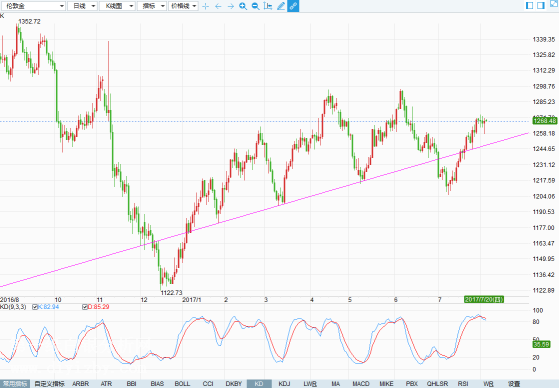Click the left arrow to shift chart back
Image resolution: width=559 pixels, height=388 pixels.
218,6
